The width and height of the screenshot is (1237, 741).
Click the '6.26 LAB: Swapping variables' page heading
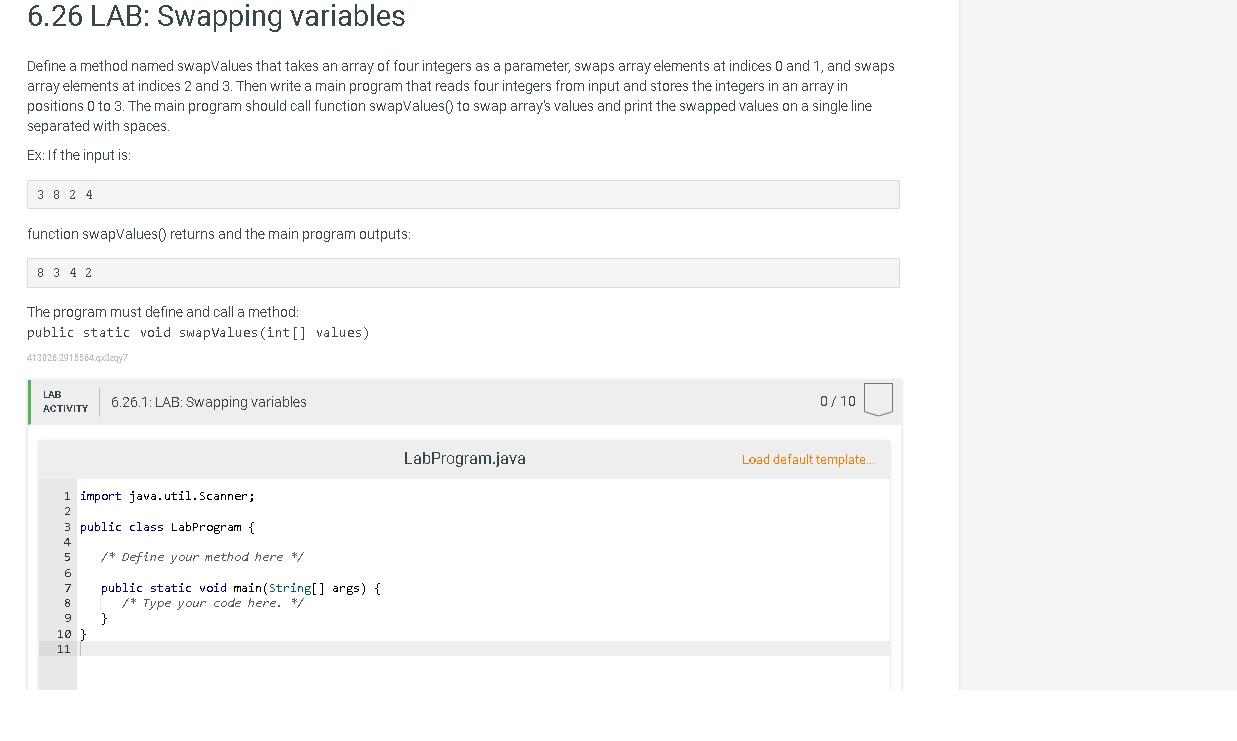point(216,17)
